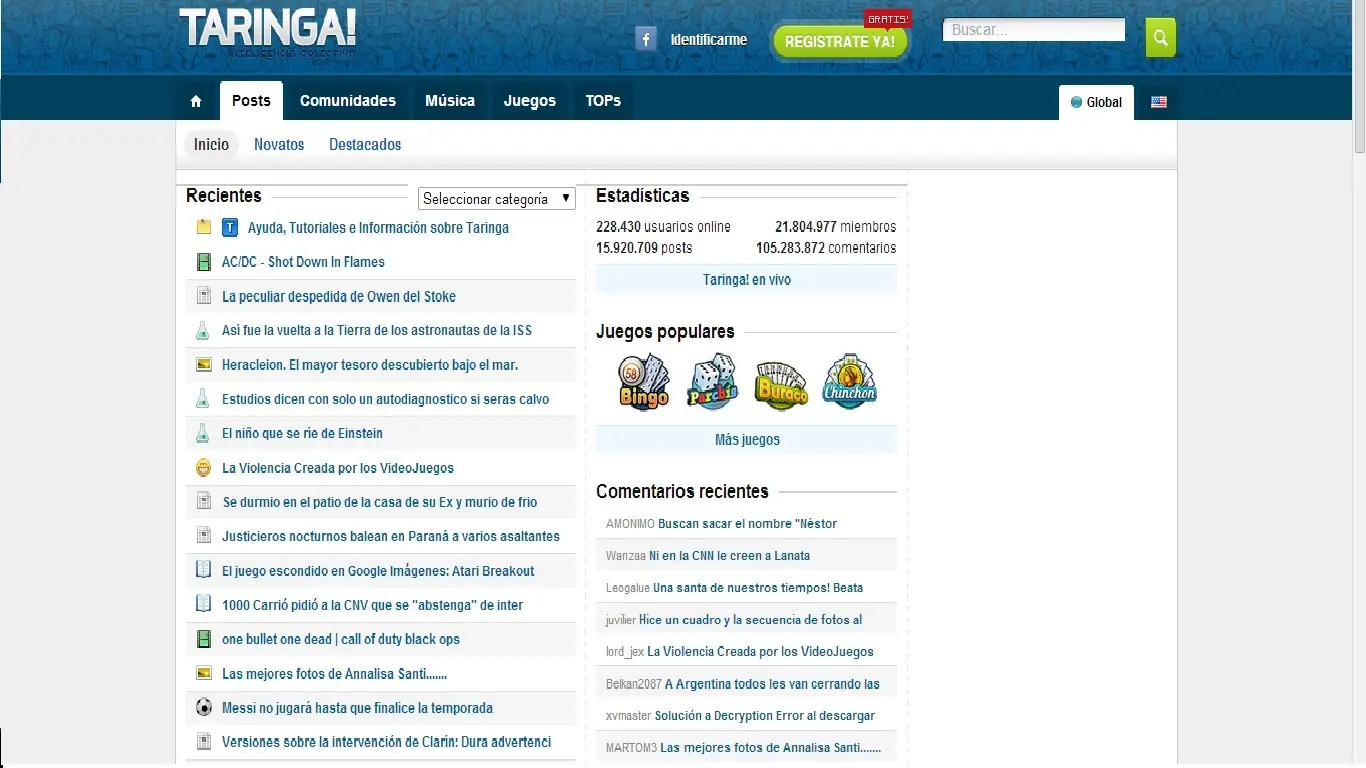Switch to the Posts tab
This screenshot has width=1366, height=768.
pos(251,100)
